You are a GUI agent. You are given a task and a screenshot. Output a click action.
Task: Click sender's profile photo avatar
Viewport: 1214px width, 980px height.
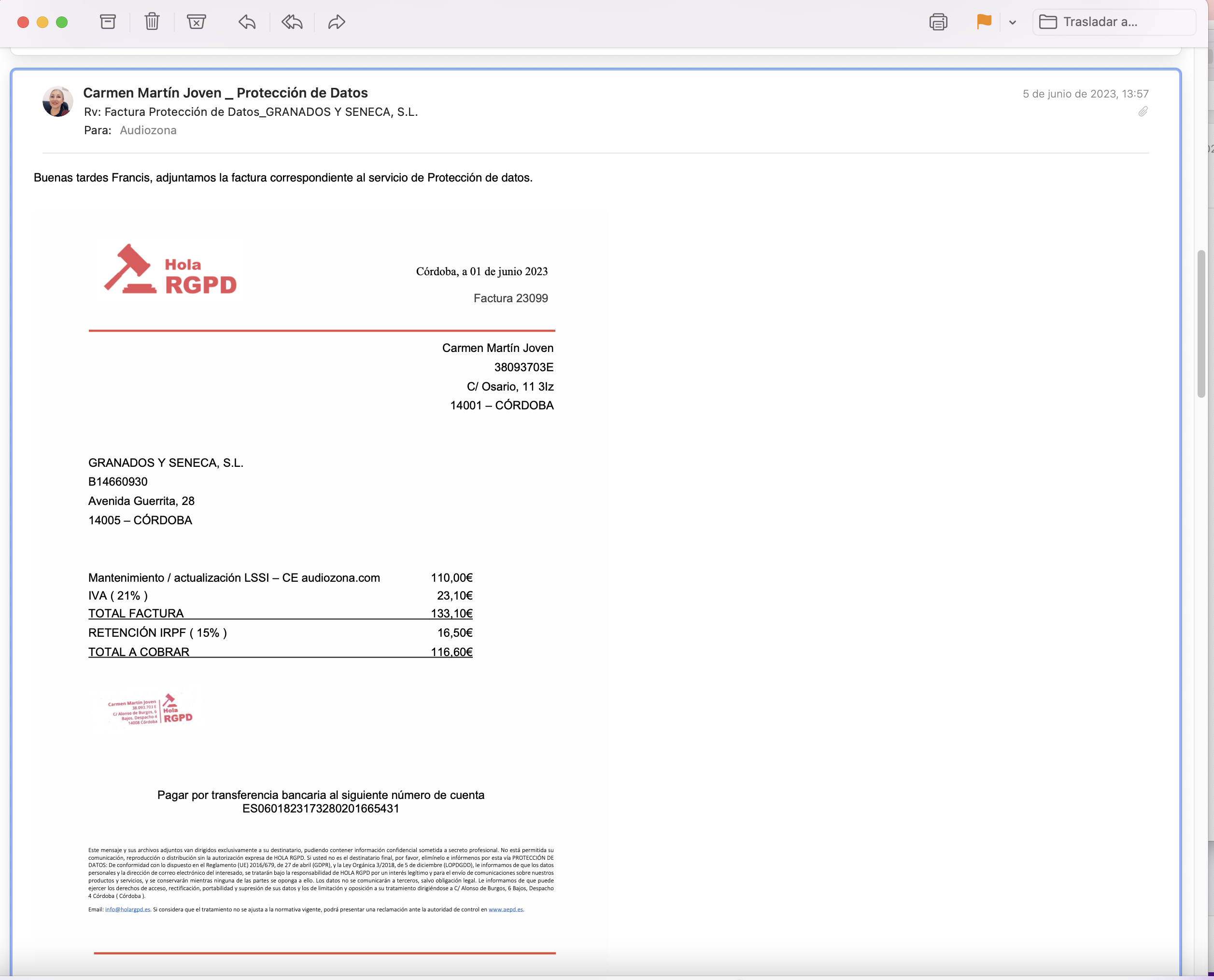point(57,101)
